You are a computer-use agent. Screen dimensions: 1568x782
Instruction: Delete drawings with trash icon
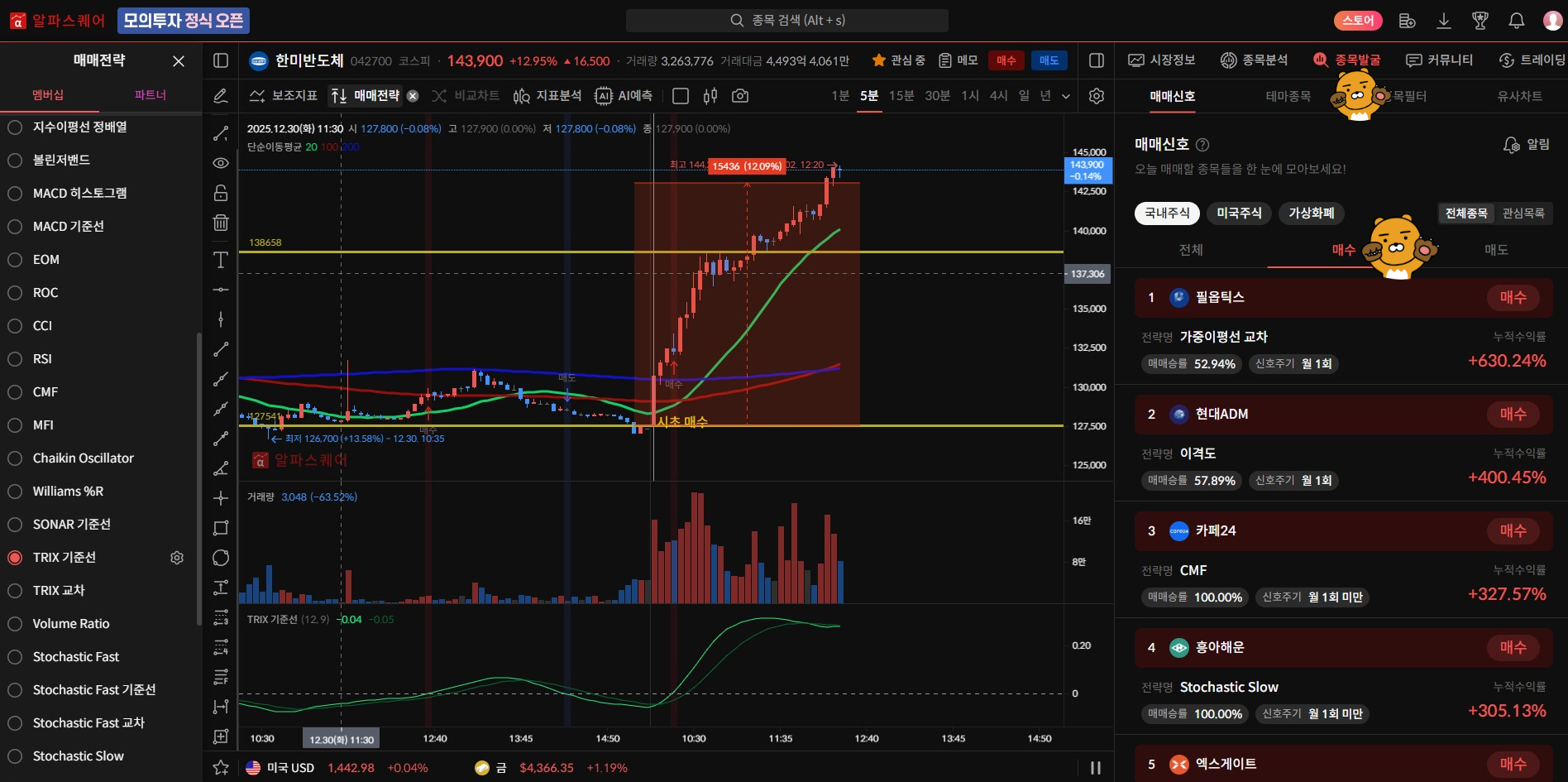point(221,223)
